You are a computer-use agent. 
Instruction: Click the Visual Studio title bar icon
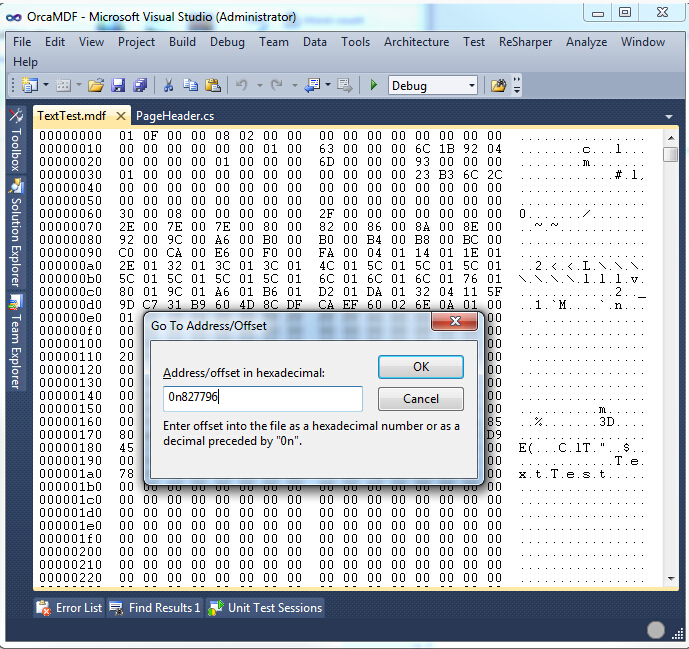pos(14,17)
